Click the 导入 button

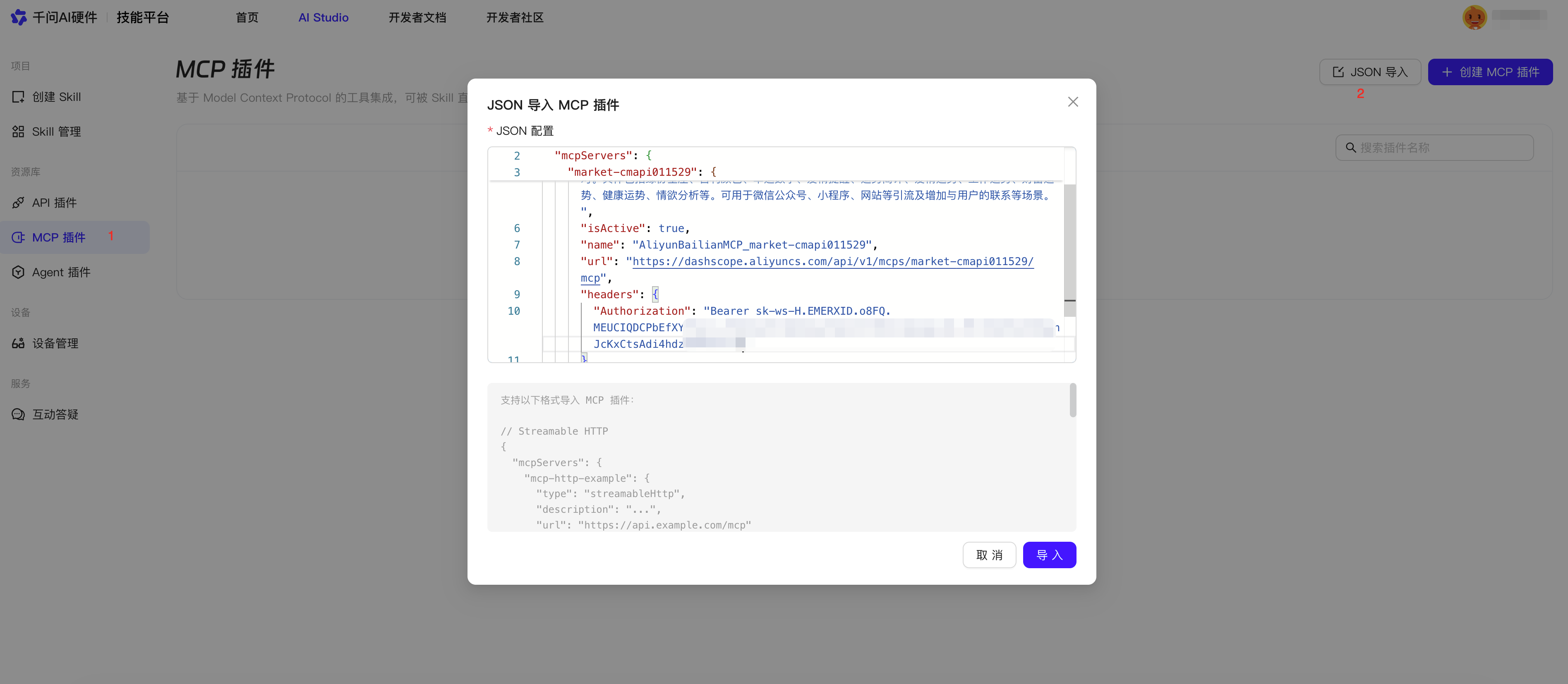(1049, 555)
